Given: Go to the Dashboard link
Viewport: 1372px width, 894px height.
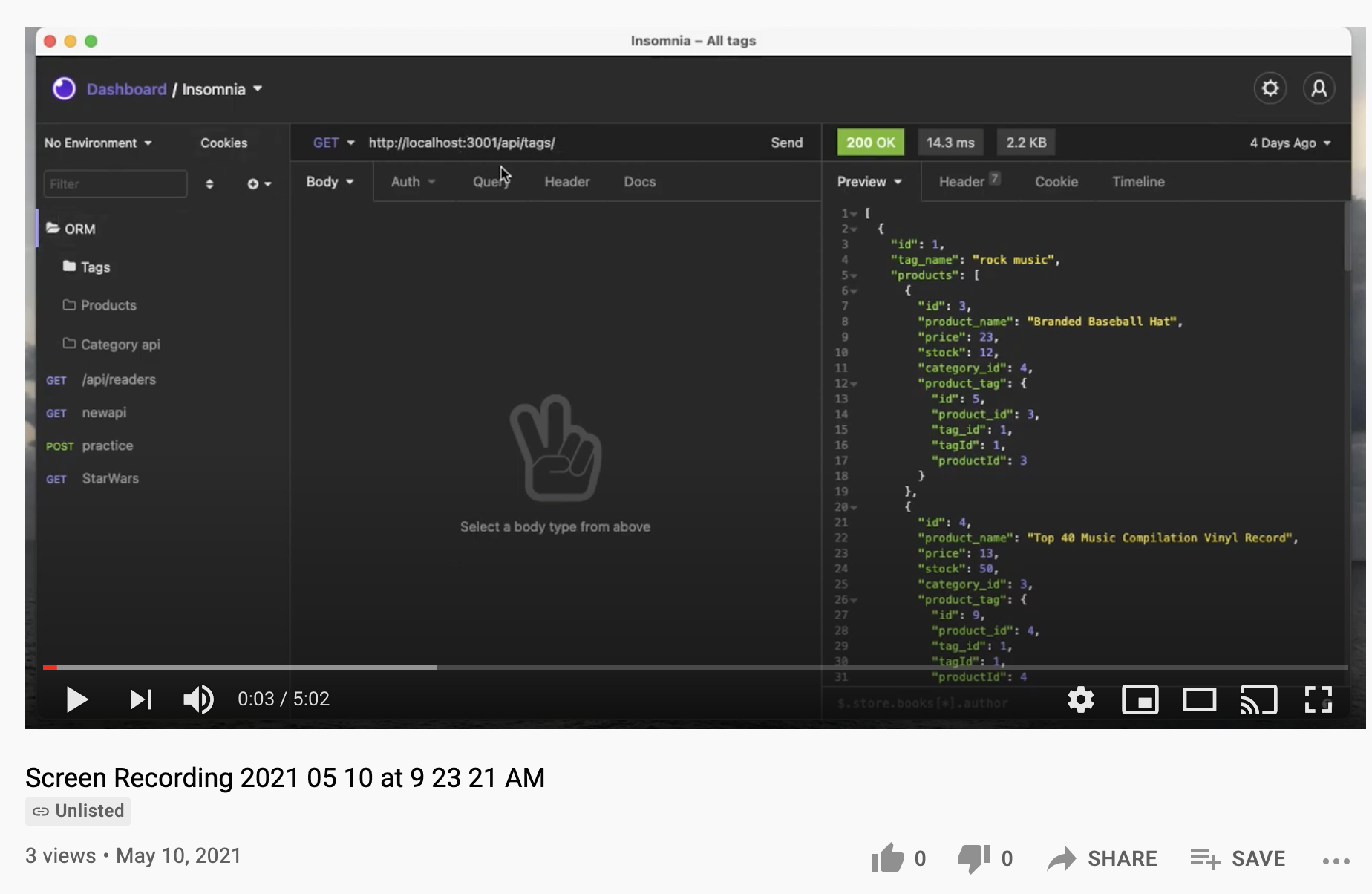Looking at the screenshot, I should click(x=126, y=89).
